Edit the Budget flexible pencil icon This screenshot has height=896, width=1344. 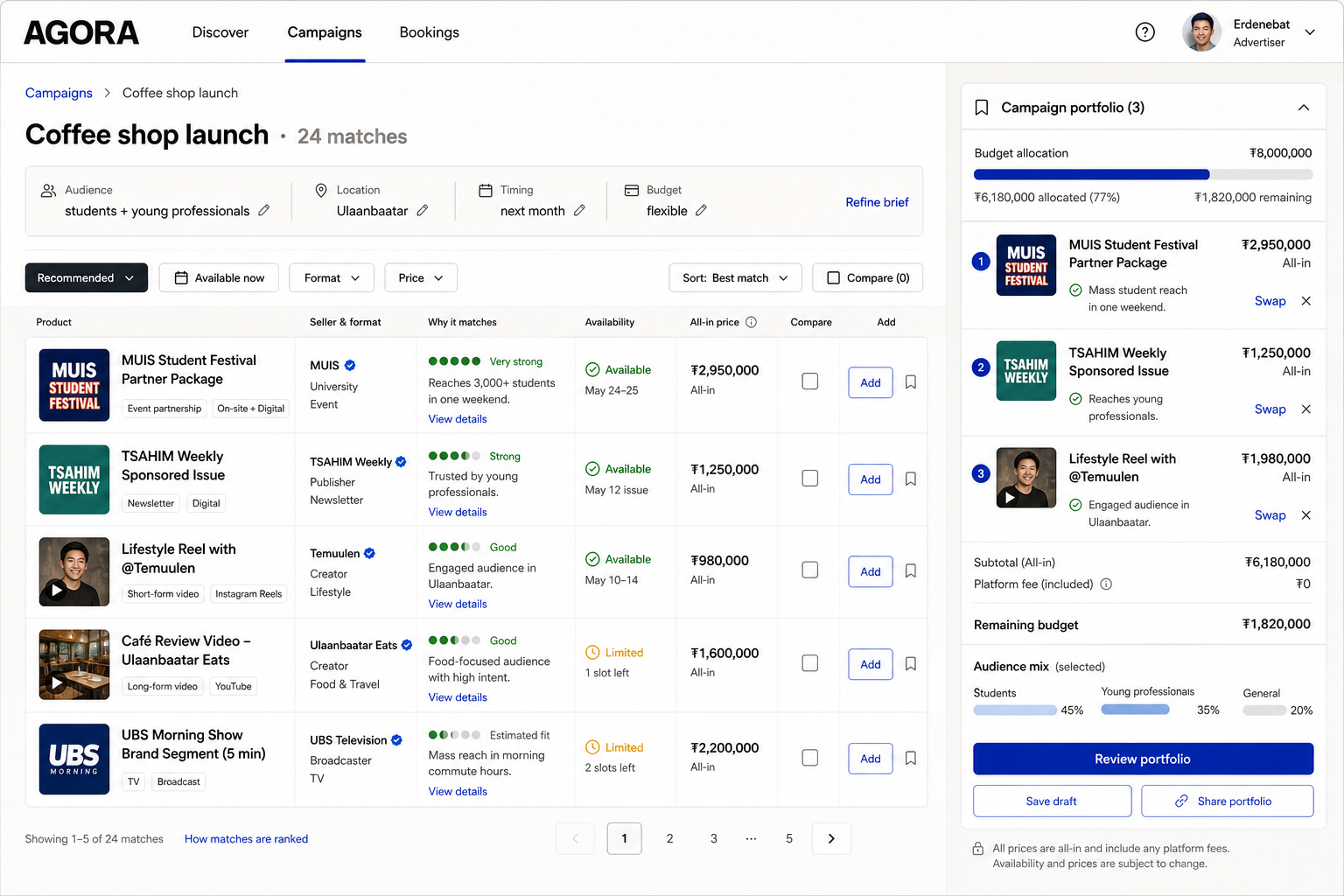tap(701, 211)
